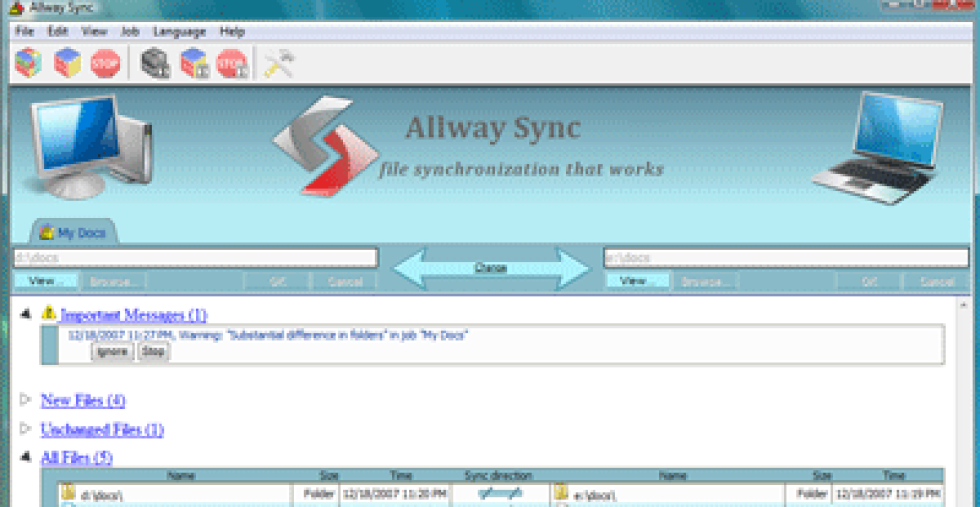Image resolution: width=980 pixels, height=507 pixels.
Task: Open Options via hammer and wrench icon
Action: coord(278,63)
